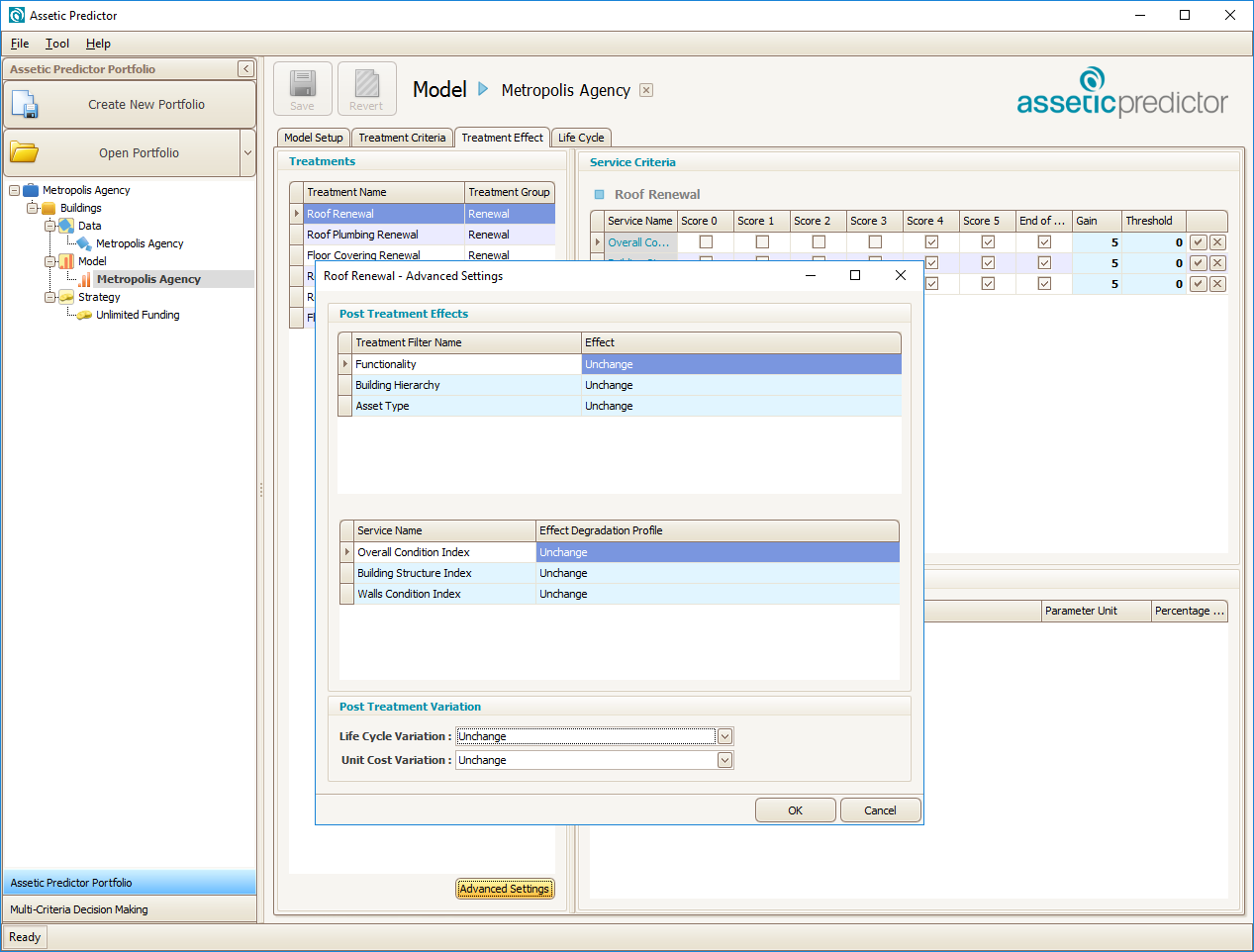Click the Effect cell for Building Hierarchy

click(x=741, y=385)
